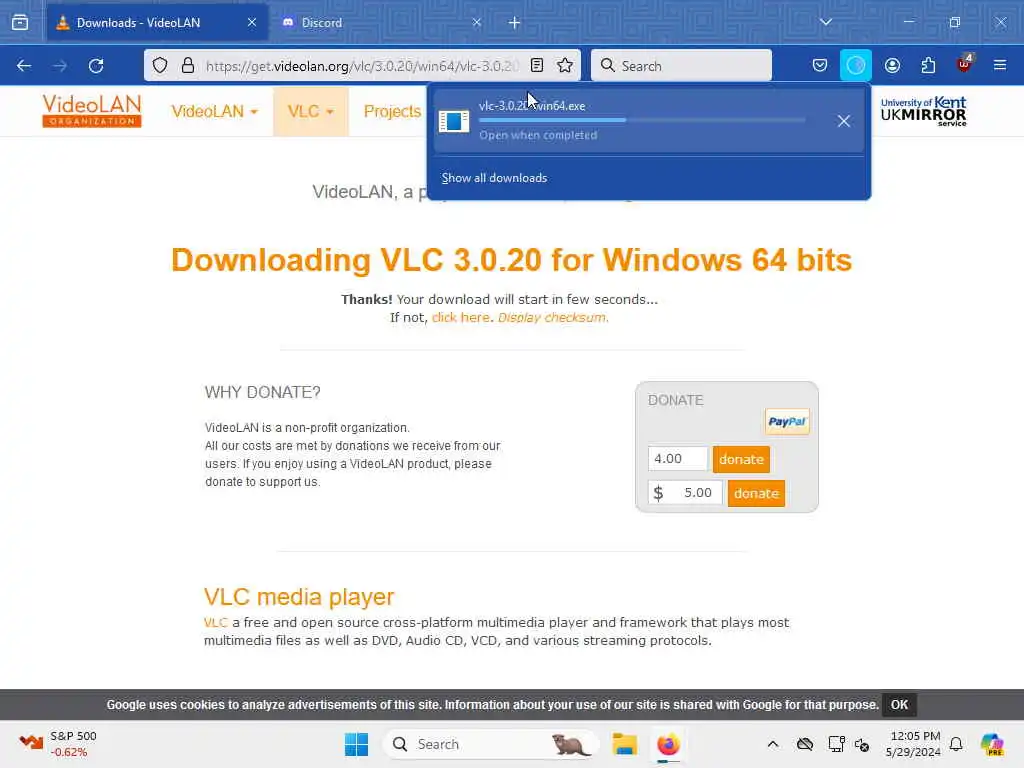1024x768 pixels.
Task: Edit the $ 5.00 donation amount field
Action: (685, 492)
